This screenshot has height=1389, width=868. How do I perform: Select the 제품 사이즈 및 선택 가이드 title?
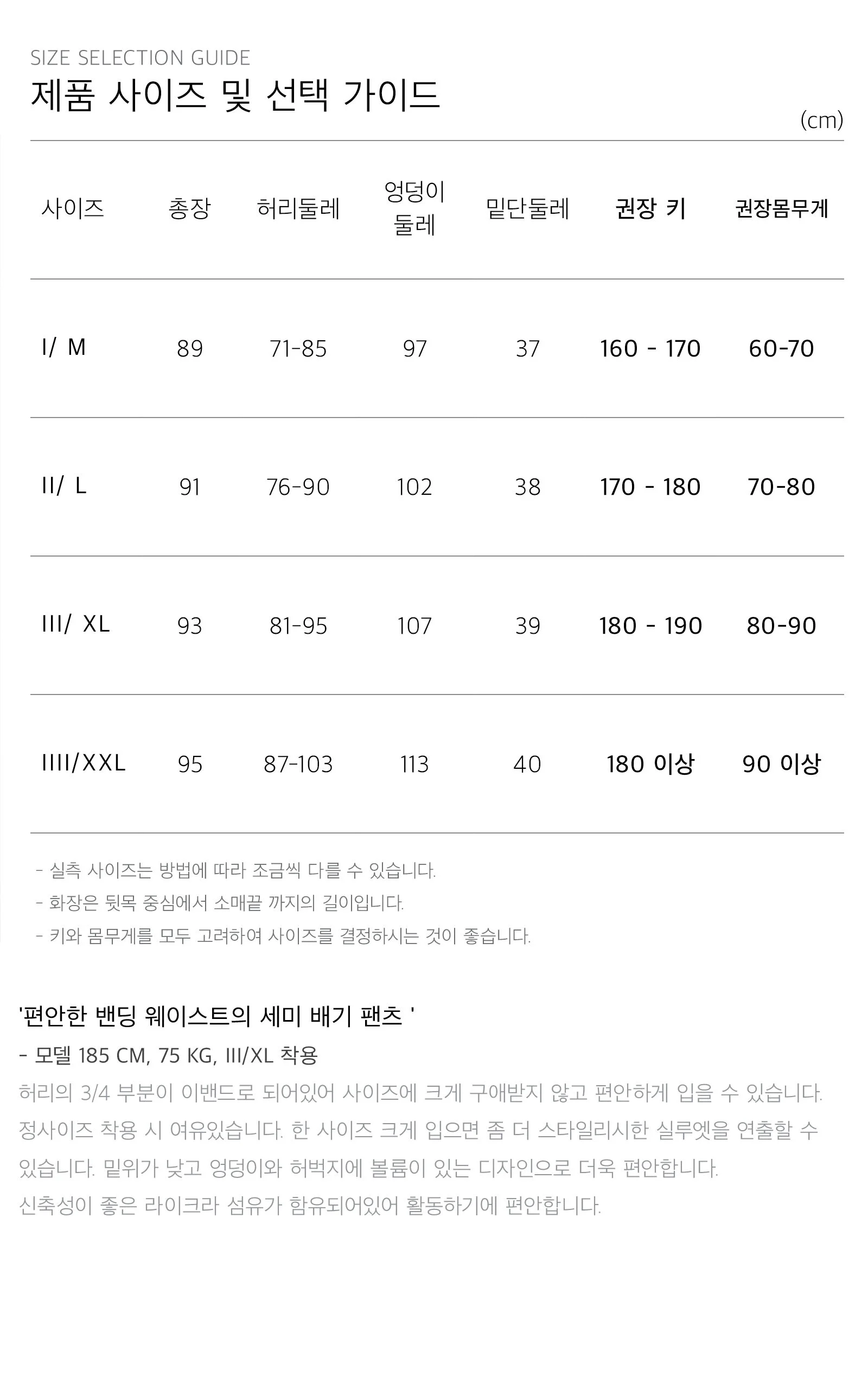point(235,95)
